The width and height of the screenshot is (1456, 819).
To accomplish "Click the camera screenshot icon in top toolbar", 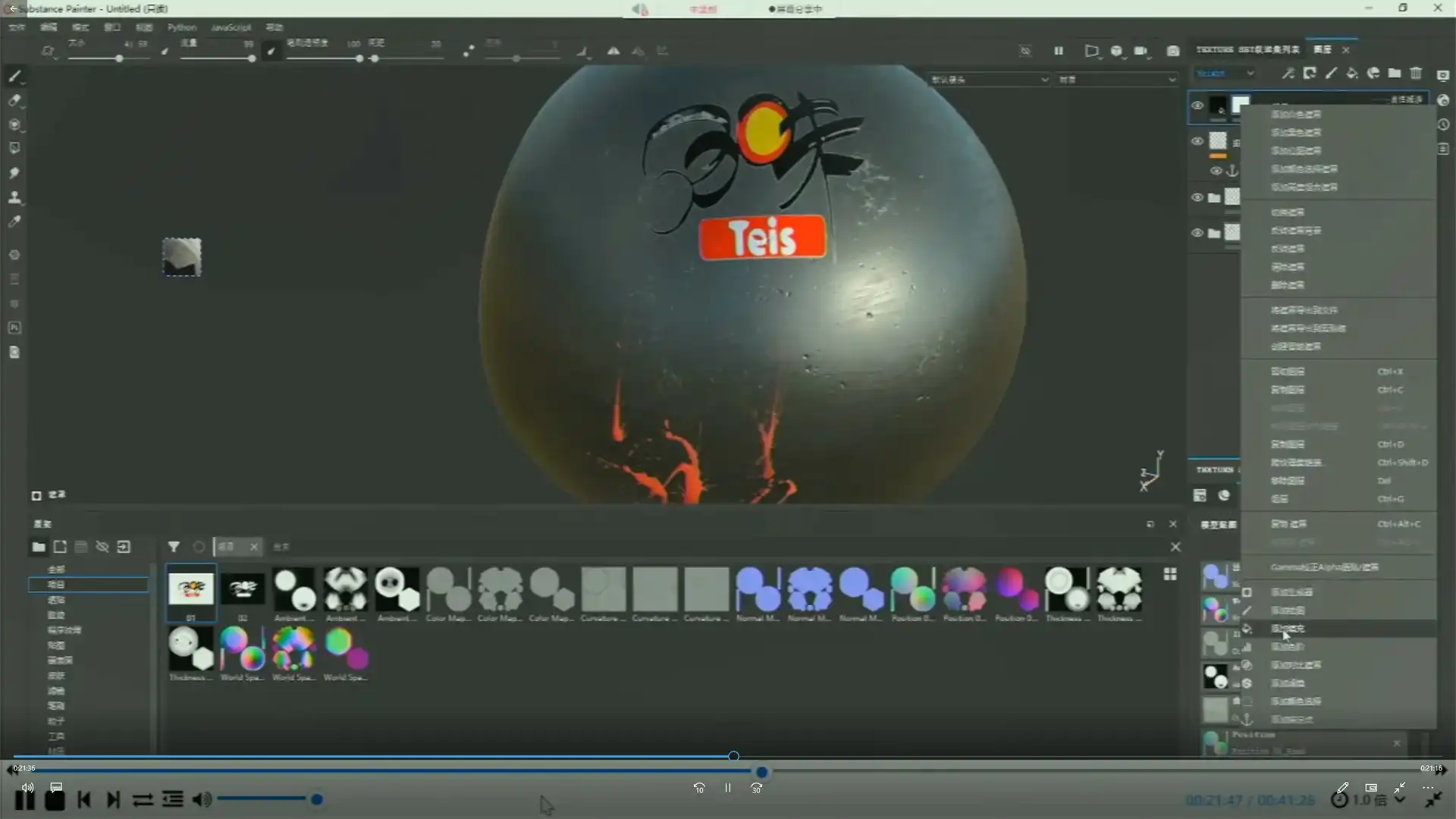I will coord(1173,51).
